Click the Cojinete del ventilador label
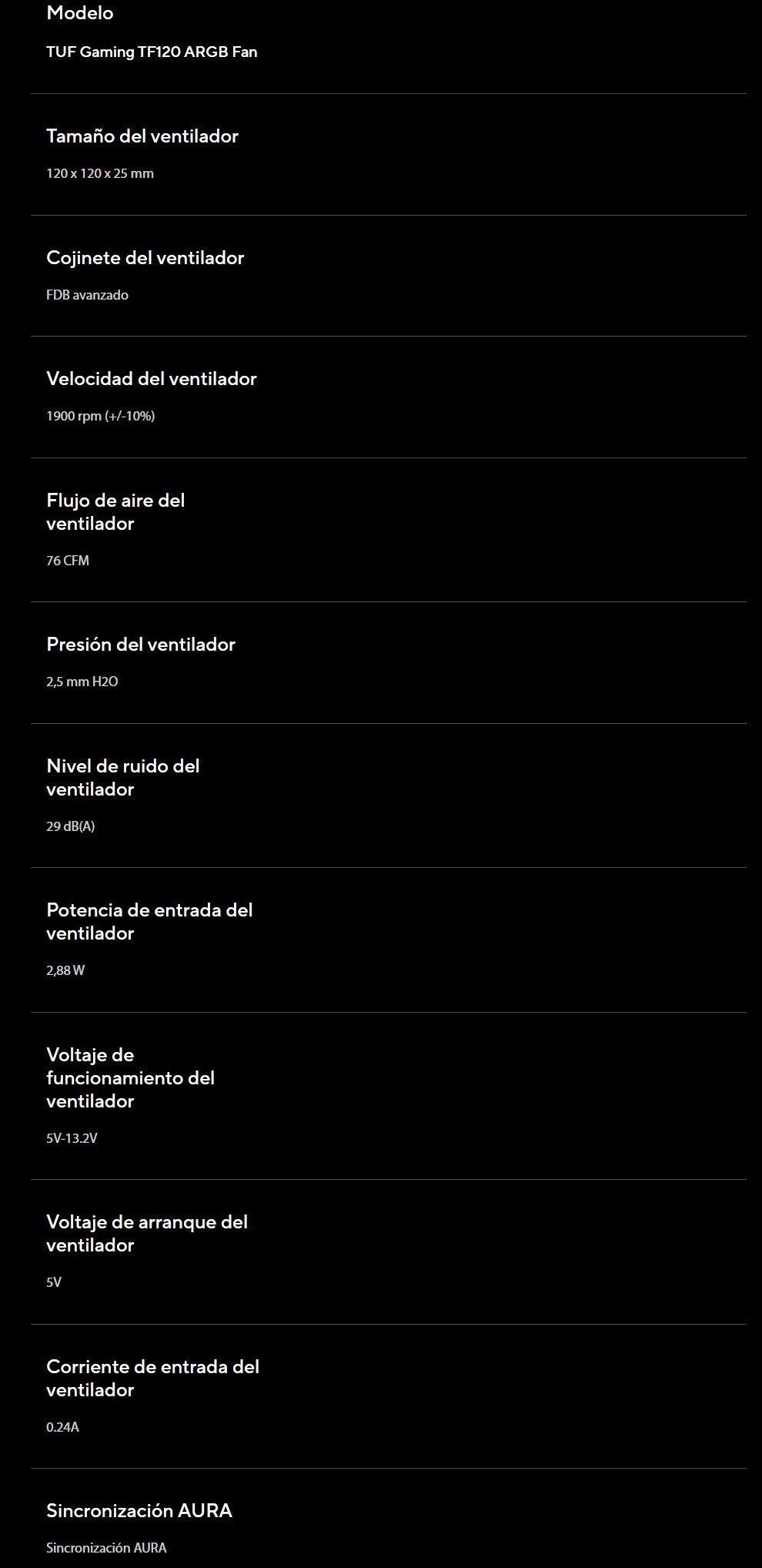 click(145, 258)
